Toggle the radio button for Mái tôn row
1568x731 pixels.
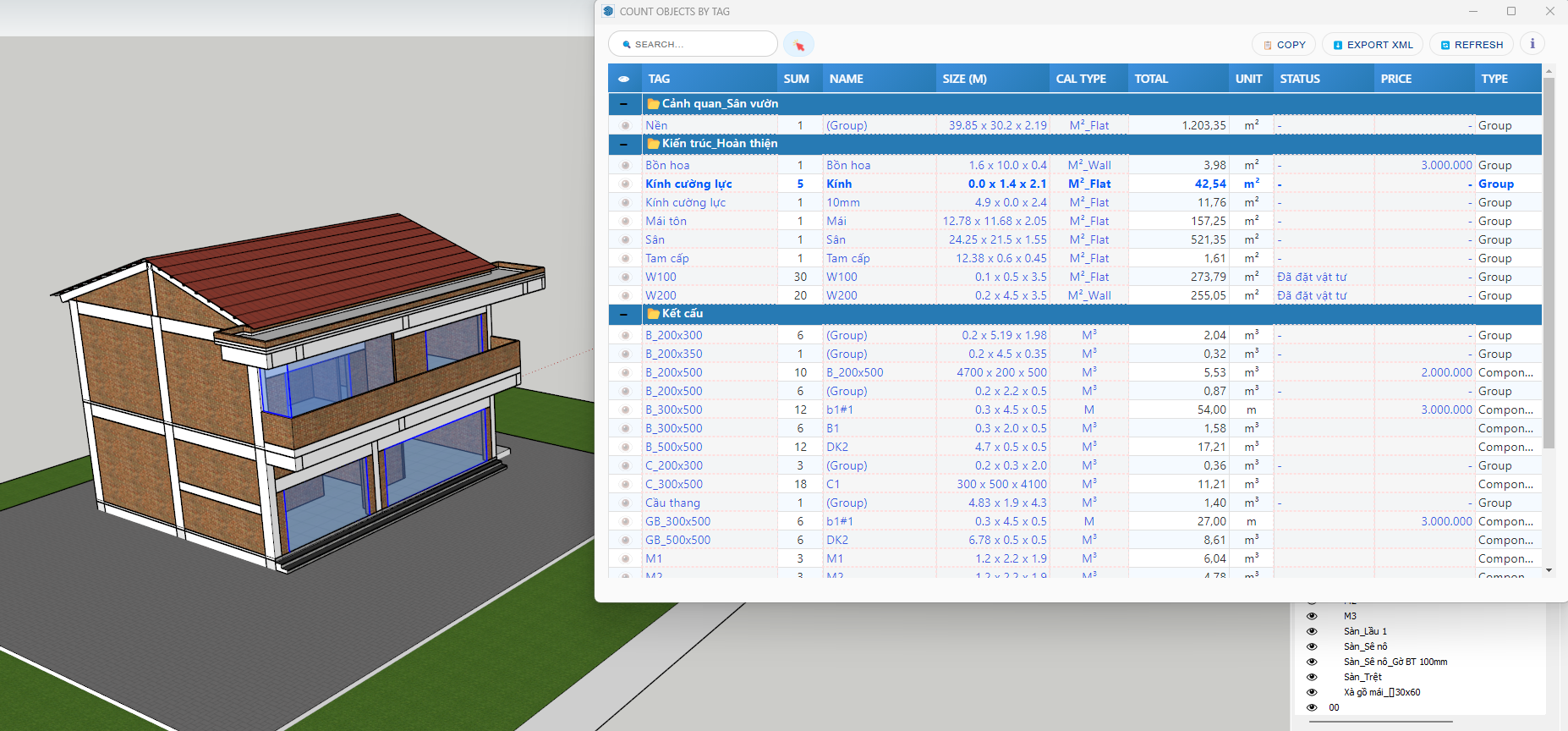coord(626,222)
